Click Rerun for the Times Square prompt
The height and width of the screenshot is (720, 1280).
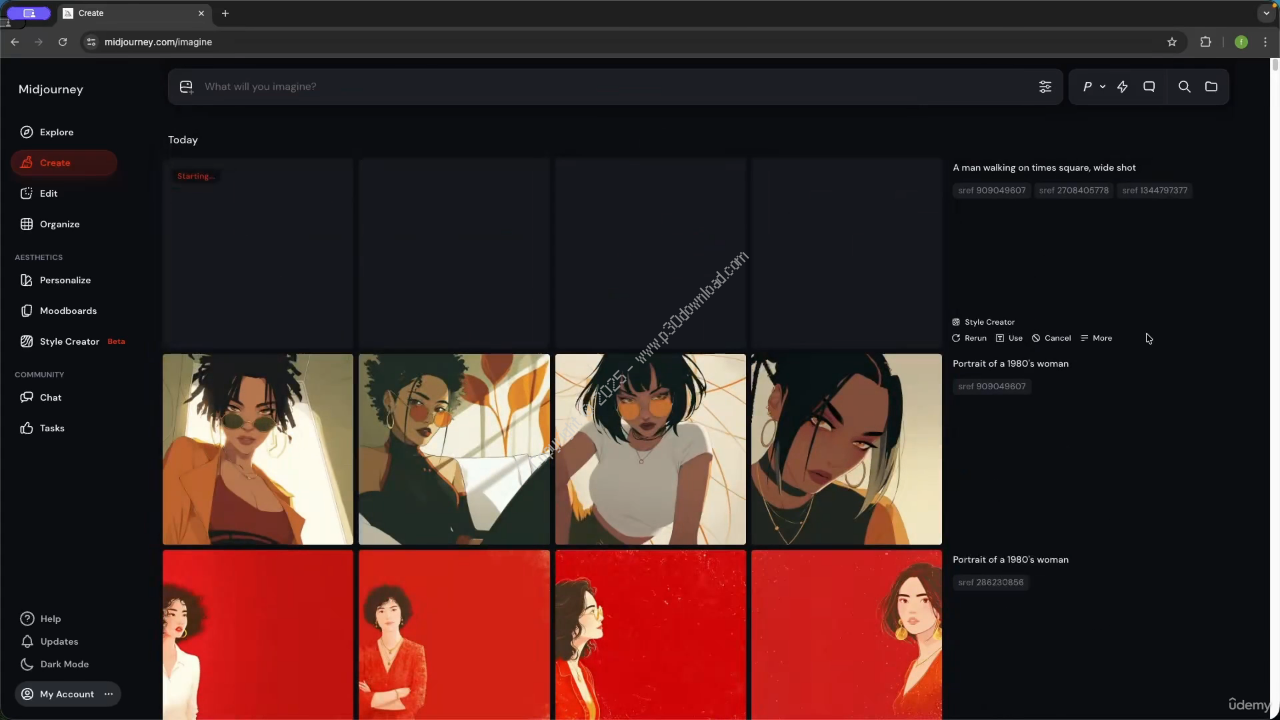tap(969, 338)
